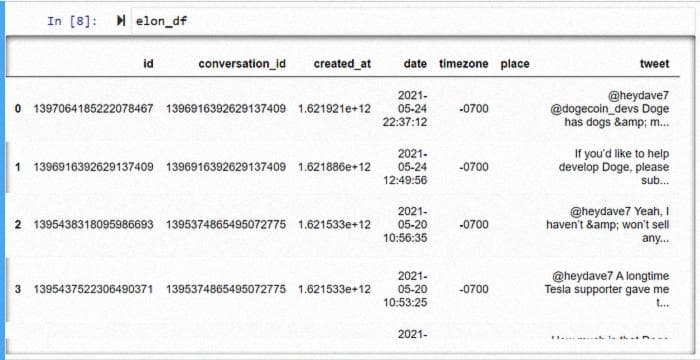
Task: Click row index 0 label
Action: (18, 109)
